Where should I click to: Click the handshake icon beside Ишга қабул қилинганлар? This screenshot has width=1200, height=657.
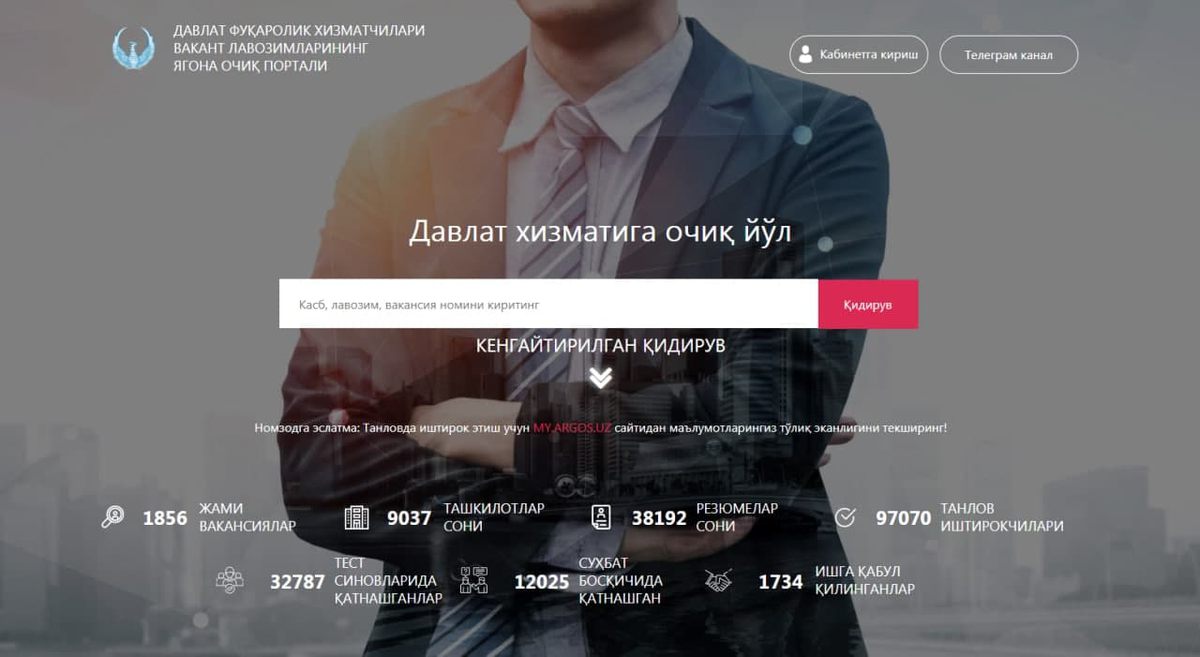718,581
